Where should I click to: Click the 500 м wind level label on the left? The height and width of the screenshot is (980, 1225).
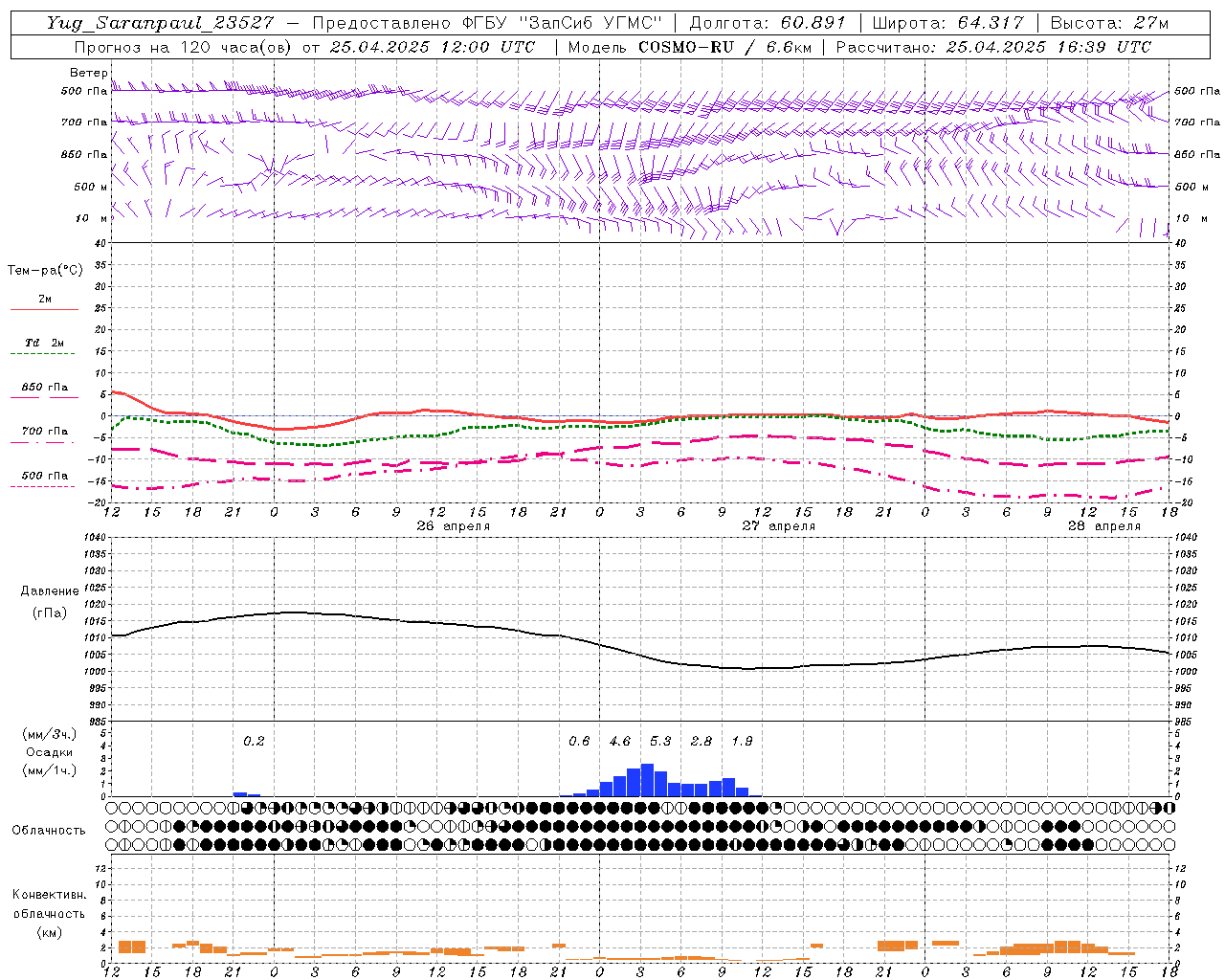[x=91, y=187]
